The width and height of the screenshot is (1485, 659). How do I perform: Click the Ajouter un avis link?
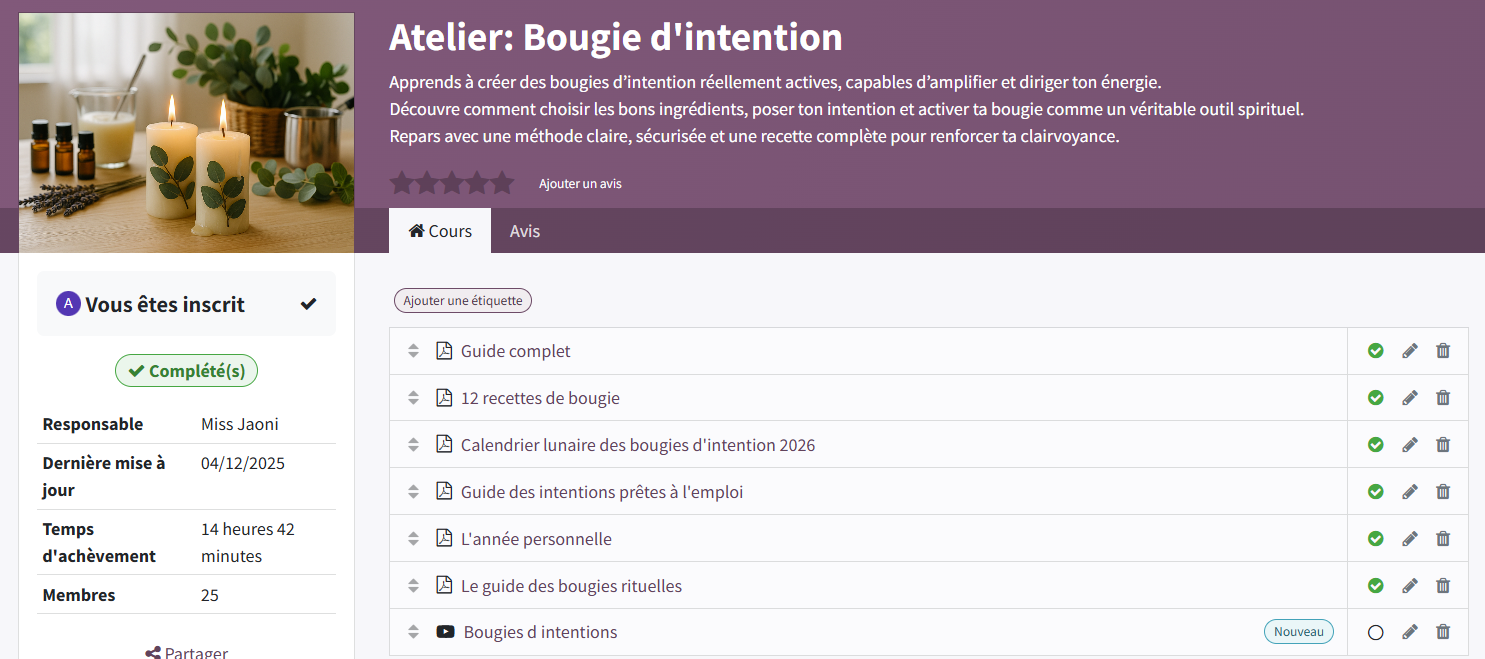coord(580,184)
